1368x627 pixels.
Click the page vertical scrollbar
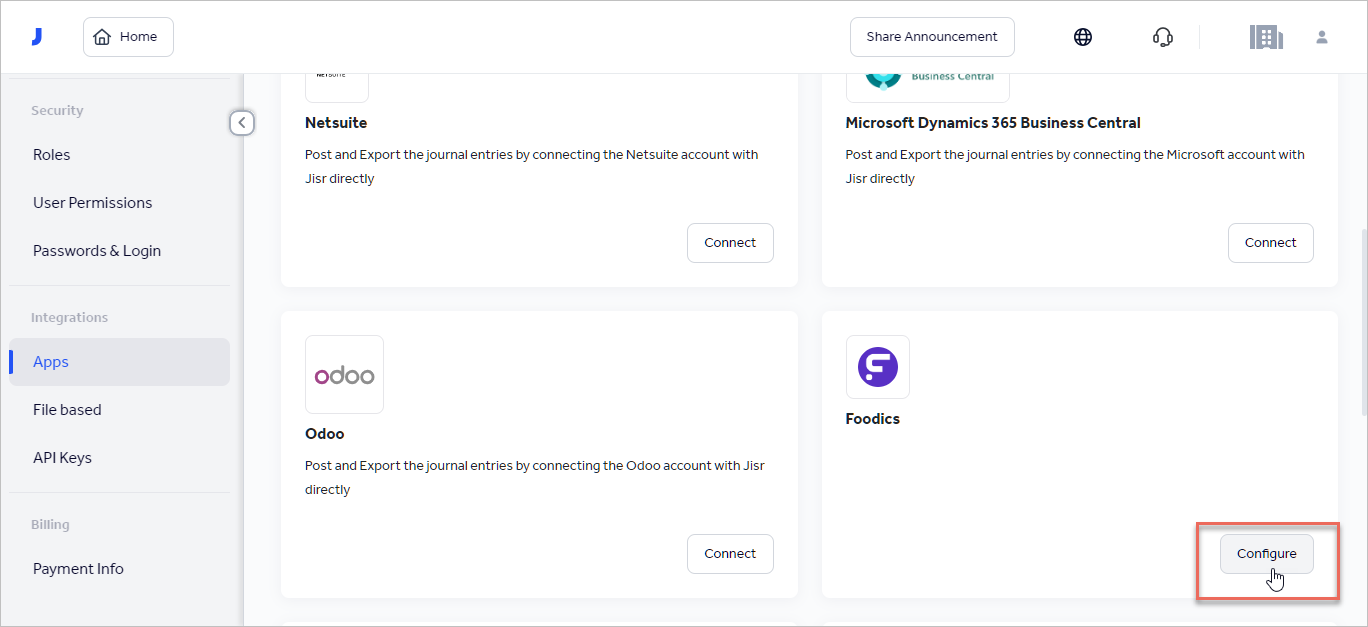pyautogui.click(x=1362, y=320)
